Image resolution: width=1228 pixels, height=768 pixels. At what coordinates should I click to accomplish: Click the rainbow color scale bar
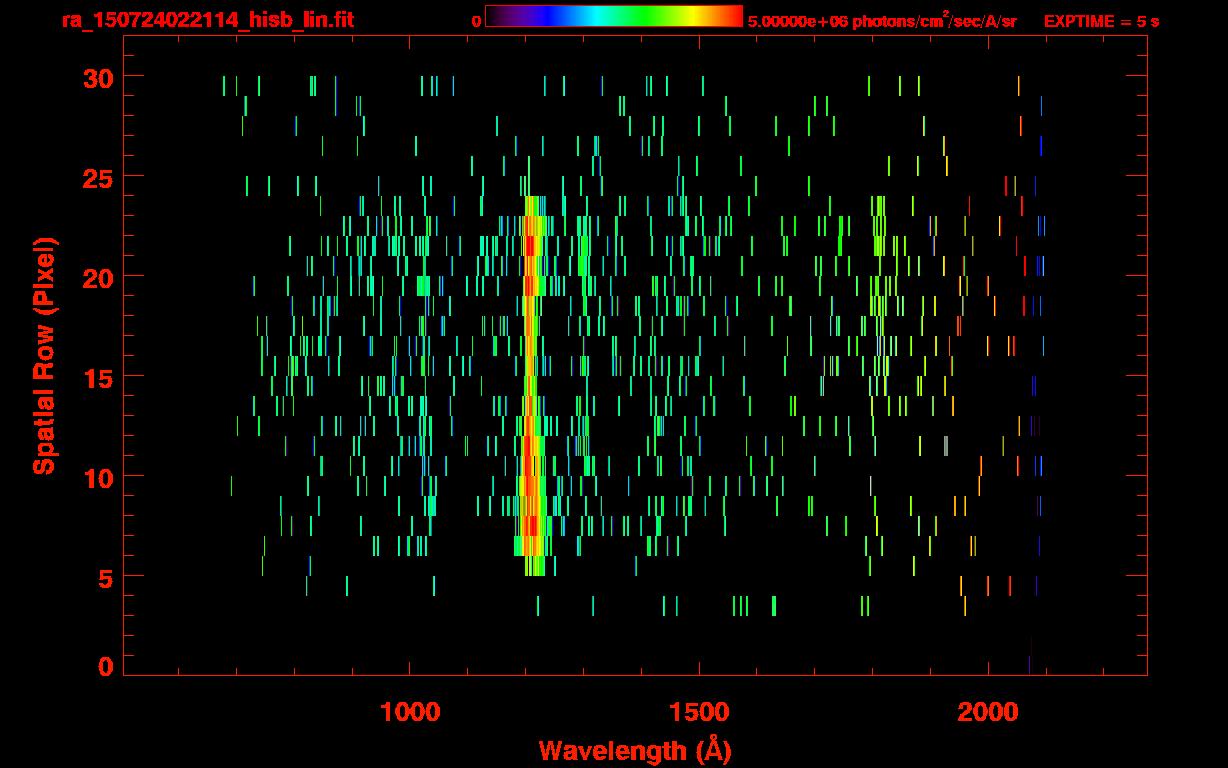(614, 17)
